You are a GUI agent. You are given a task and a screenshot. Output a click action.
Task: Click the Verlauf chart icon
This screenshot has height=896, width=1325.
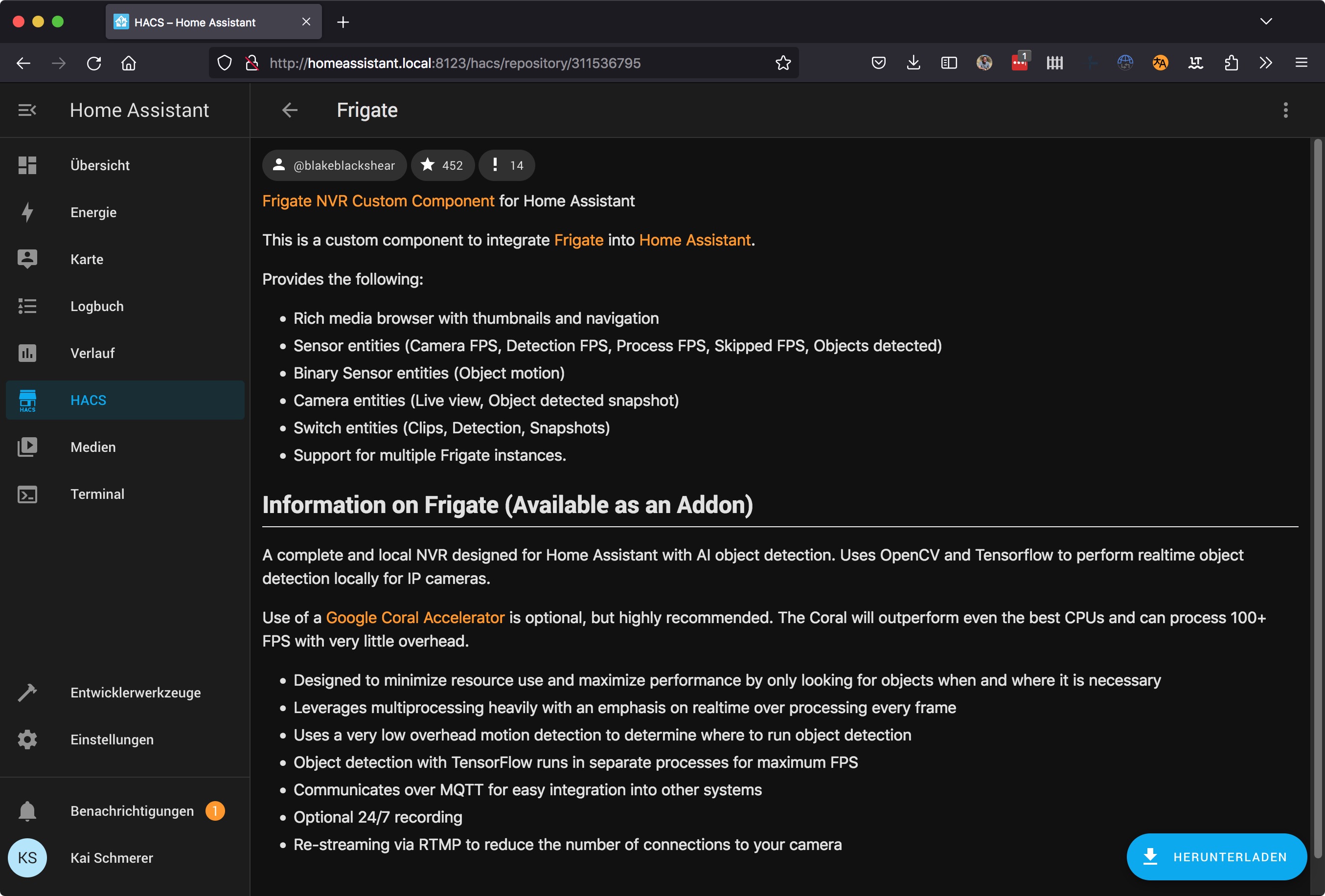click(x=27, y=353)
